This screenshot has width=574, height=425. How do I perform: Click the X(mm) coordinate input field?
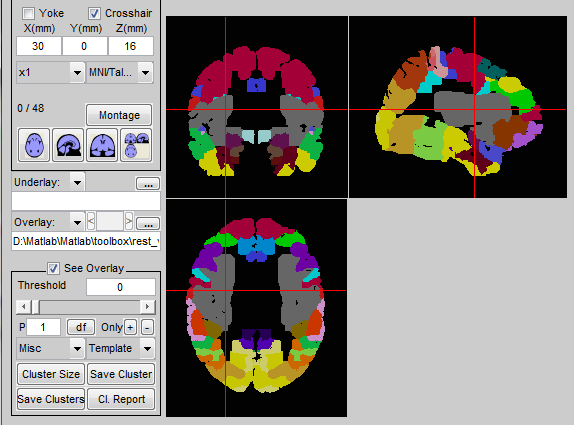click(38, 46)
